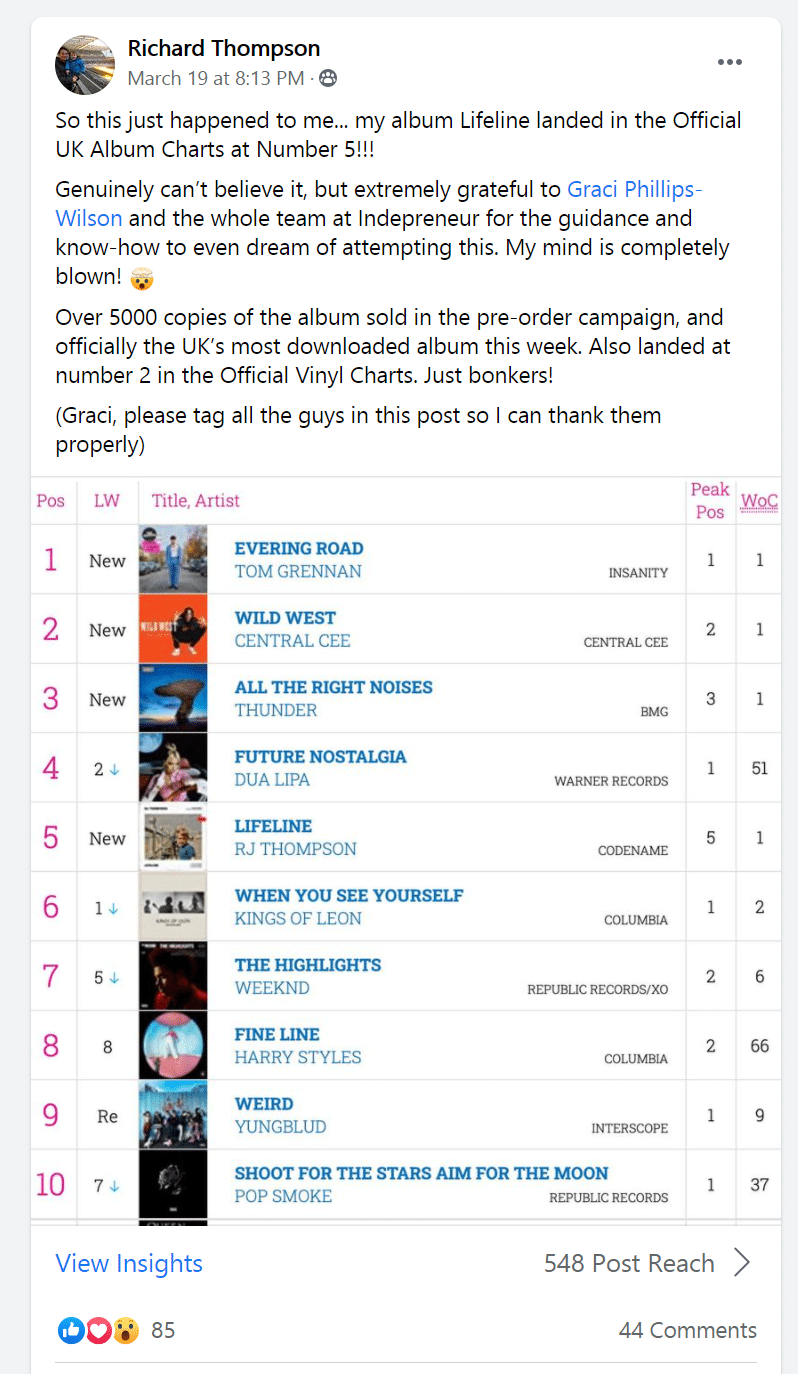The height and width of the screenshot is (1374, 798).
Task: Click the Future Nostalgia album cover
Action: (x=173, y=768)
